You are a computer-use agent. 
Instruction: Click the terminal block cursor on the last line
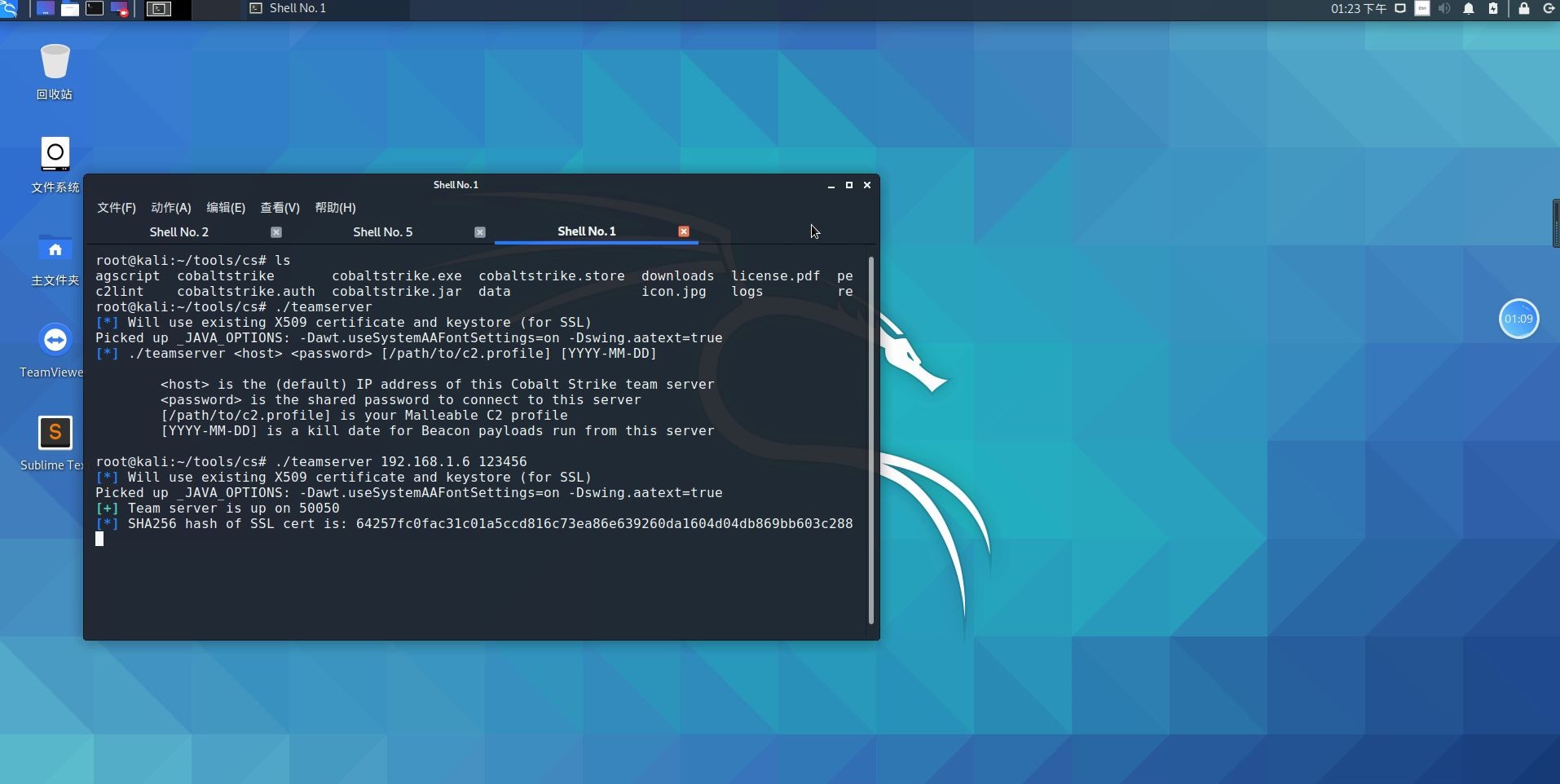tap(99, 539)
